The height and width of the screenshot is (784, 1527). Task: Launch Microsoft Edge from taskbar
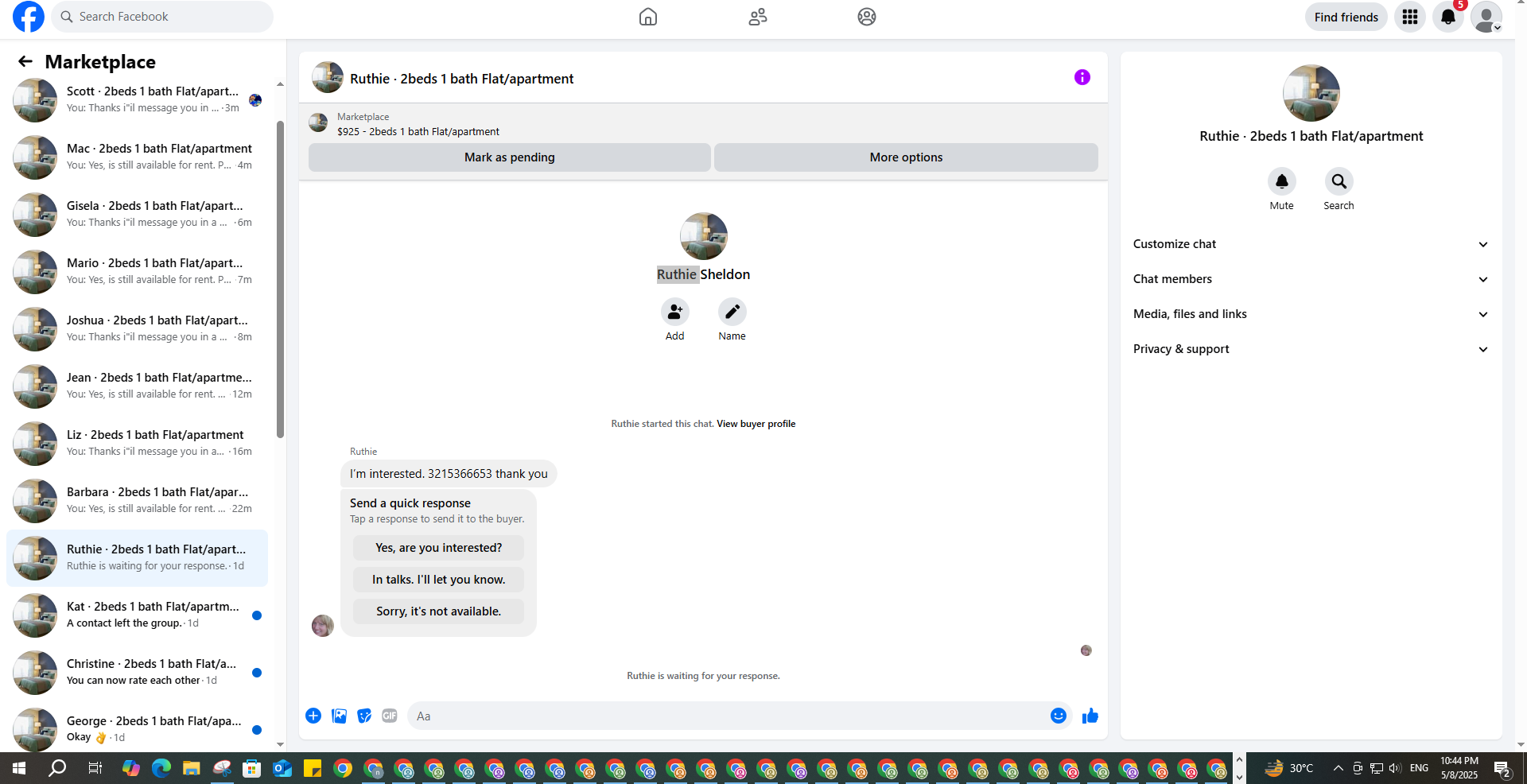click(161, 768)
